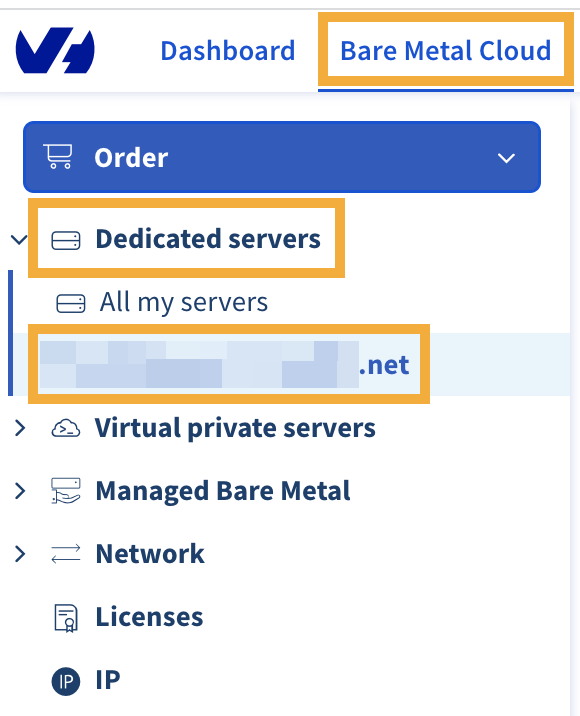Click the Network arrows icon
The image size is (580, 716).
tap(66, 554)
